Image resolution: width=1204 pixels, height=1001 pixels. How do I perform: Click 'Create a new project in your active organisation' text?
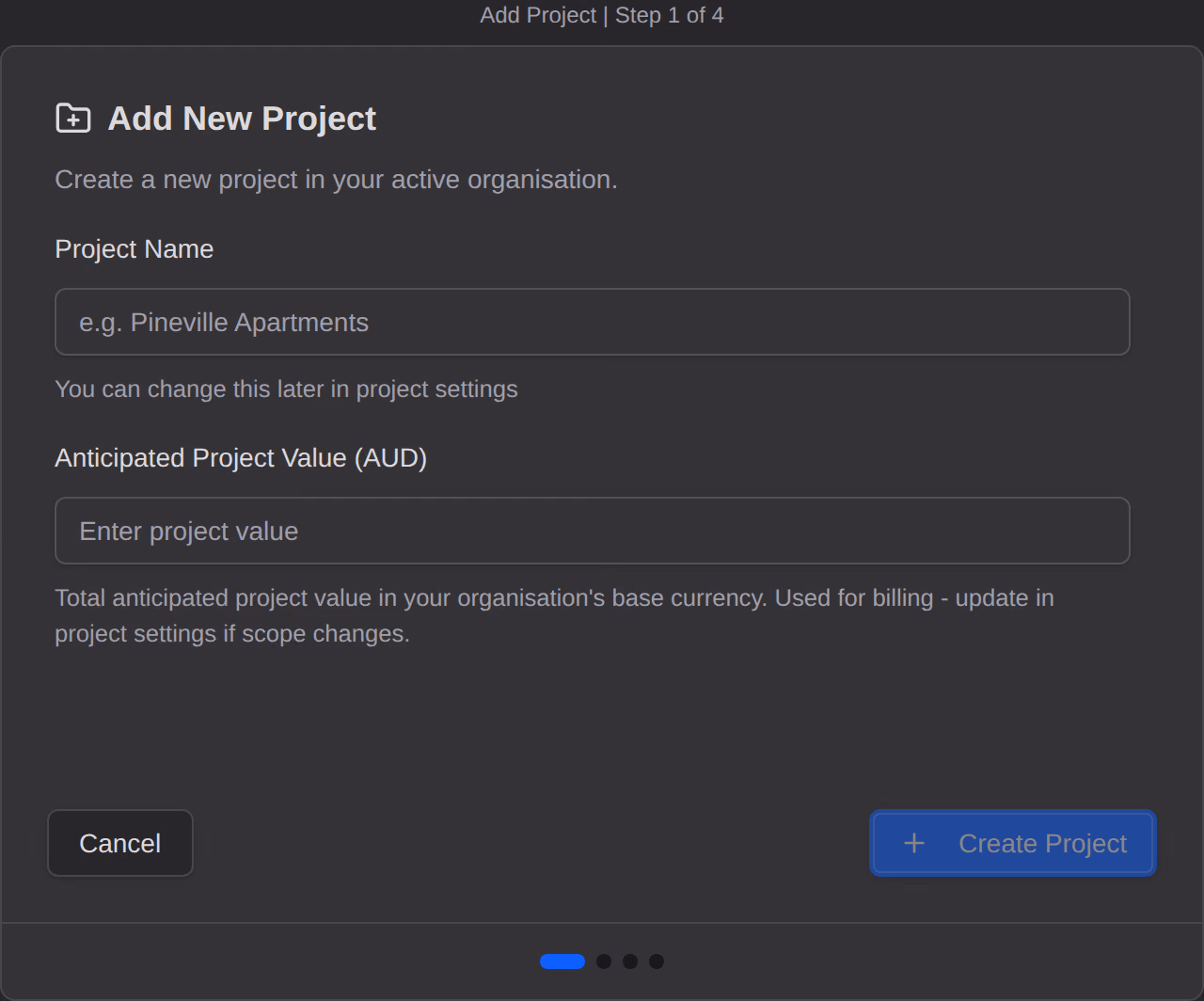tap(336, 180)
